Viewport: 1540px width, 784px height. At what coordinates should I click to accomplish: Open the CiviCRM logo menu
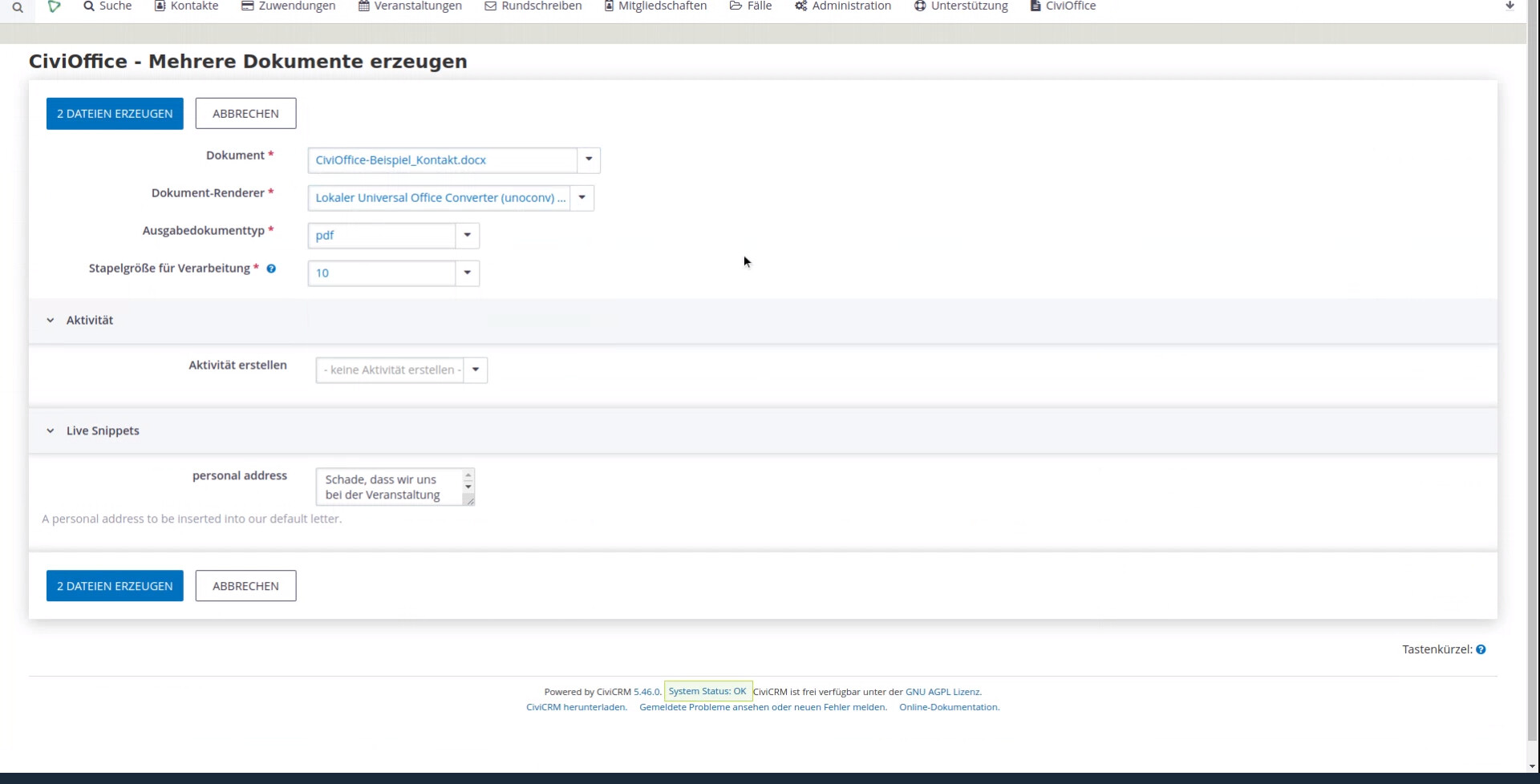click(54, 6)
